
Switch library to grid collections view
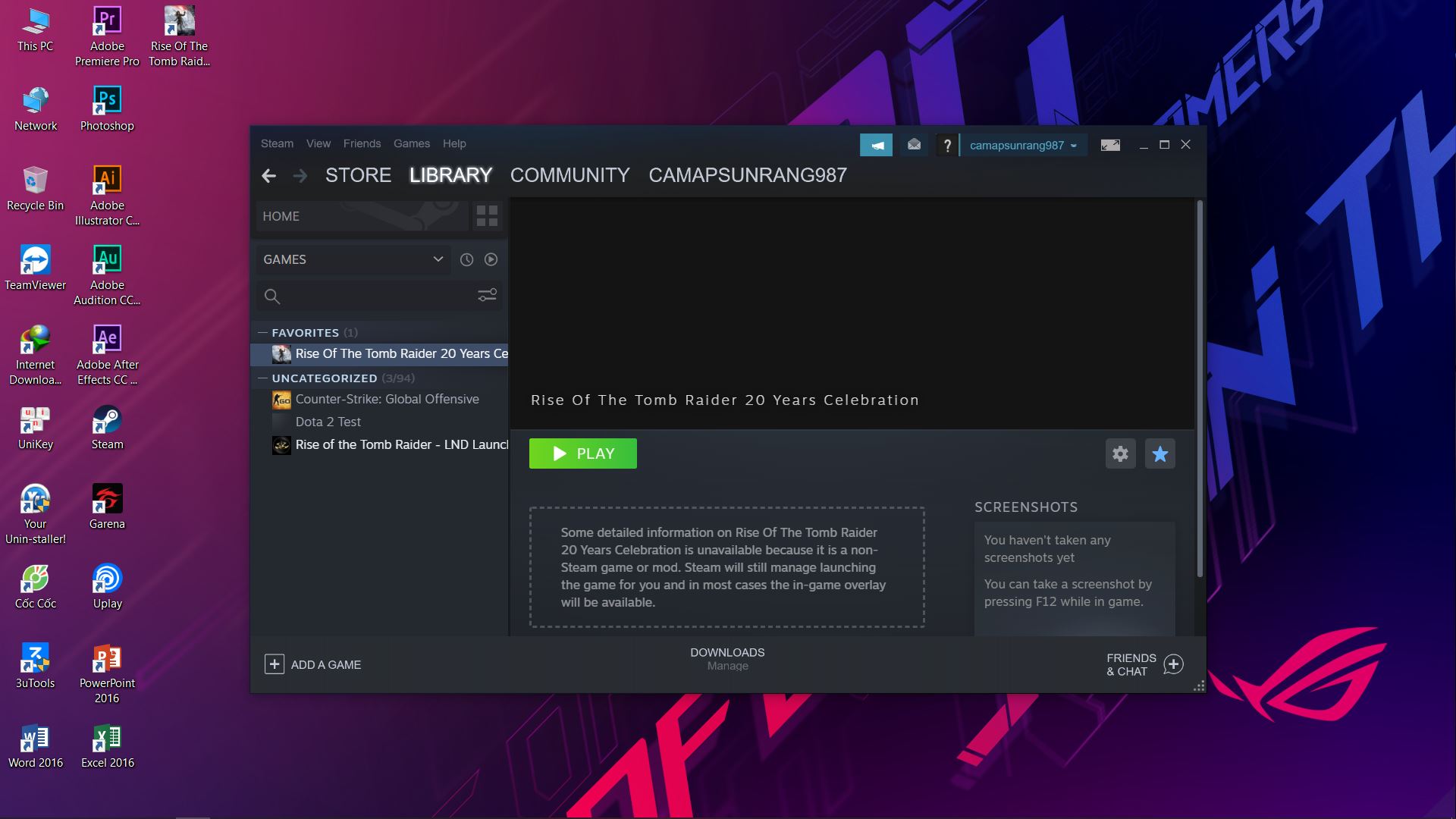click(x=487, y=216)
